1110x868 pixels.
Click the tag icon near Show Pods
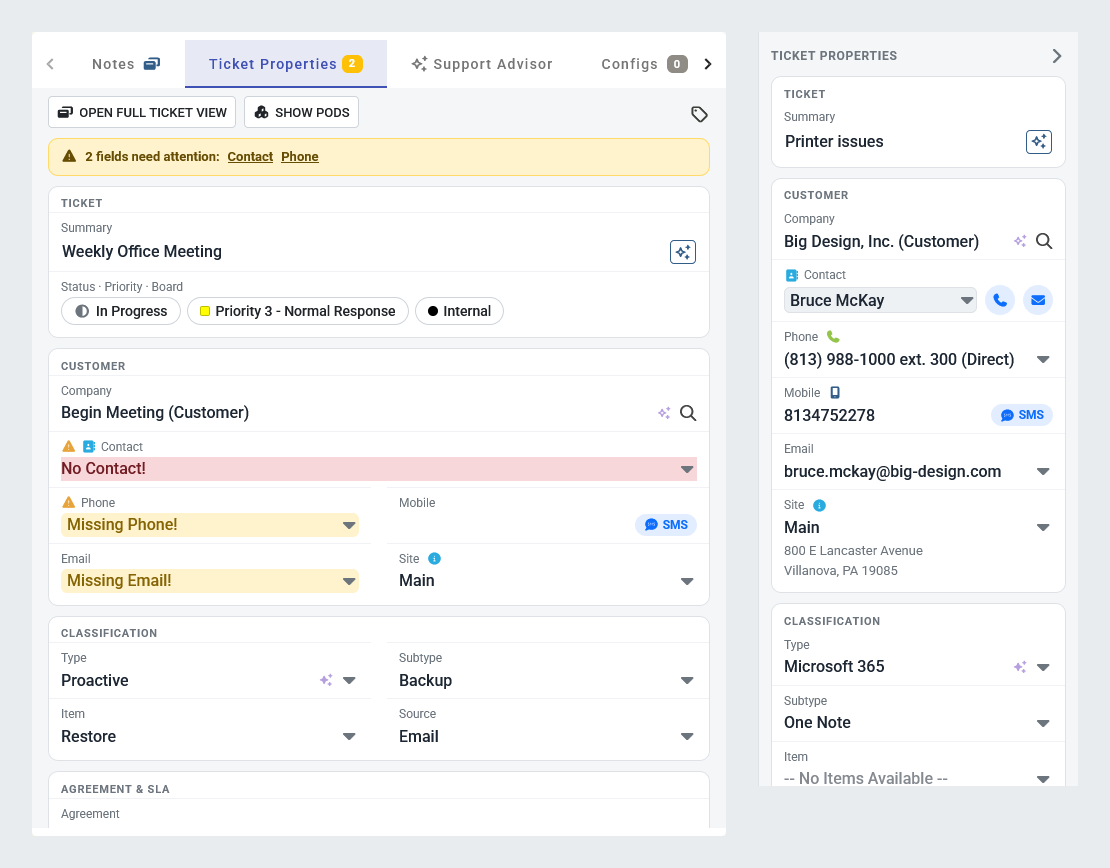point(699,114)
